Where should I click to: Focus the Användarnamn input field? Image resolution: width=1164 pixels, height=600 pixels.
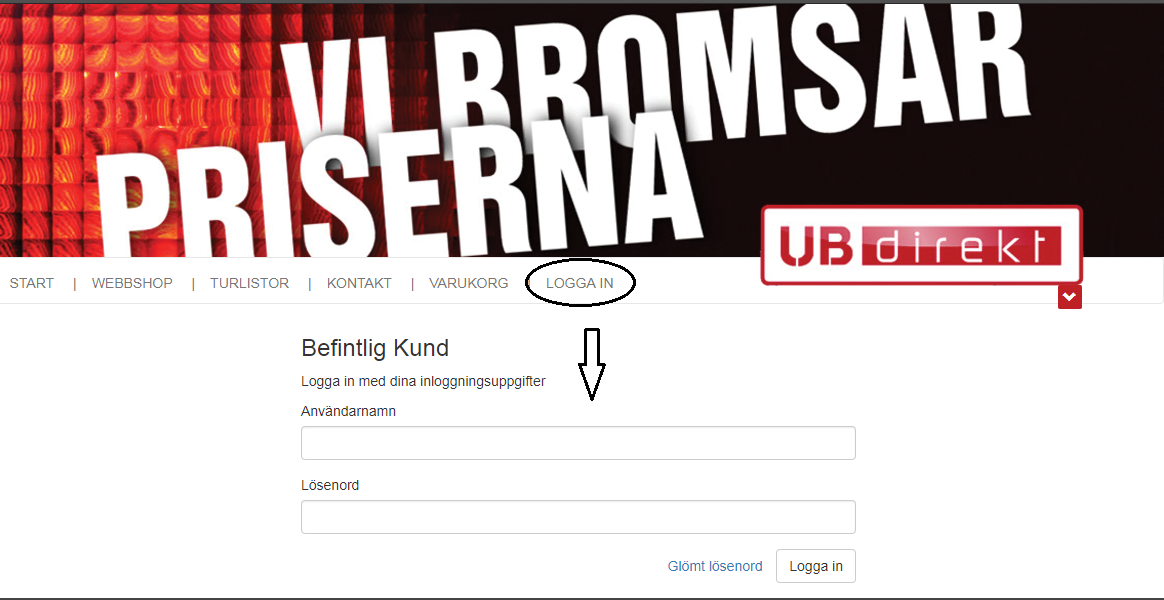(x=578, y=443)
